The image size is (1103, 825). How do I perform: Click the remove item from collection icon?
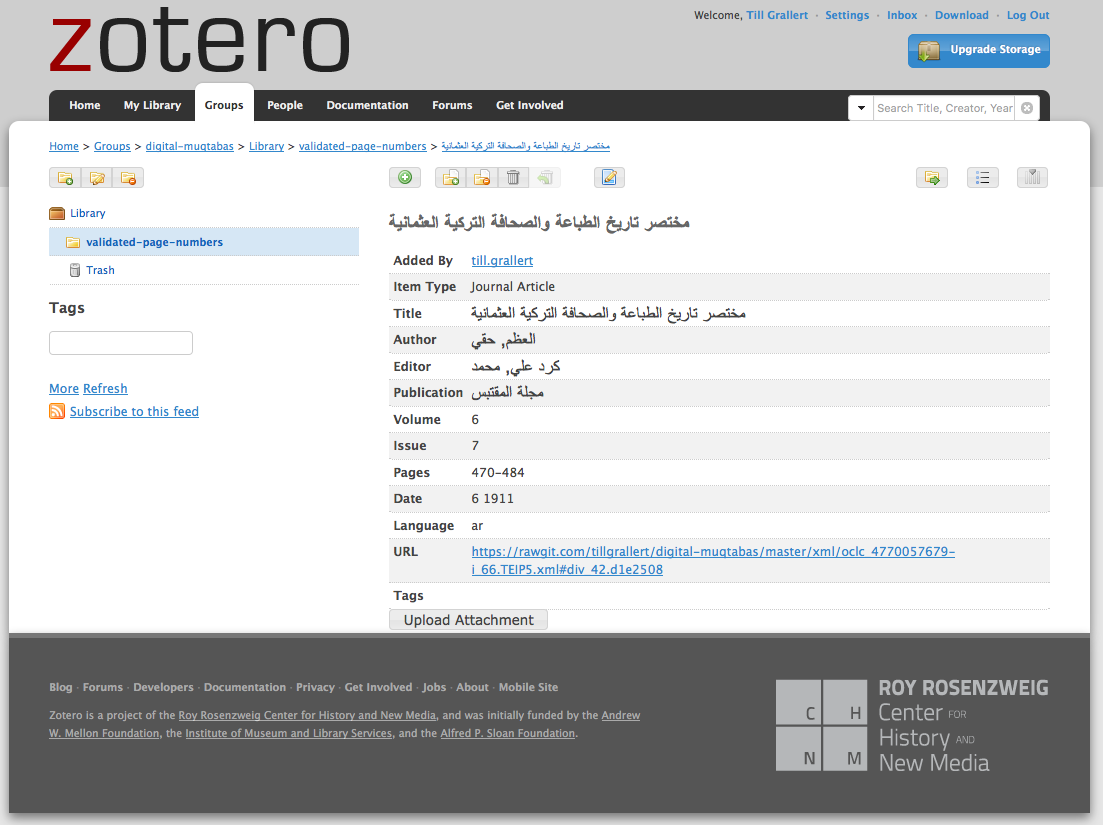click(482, 178)
